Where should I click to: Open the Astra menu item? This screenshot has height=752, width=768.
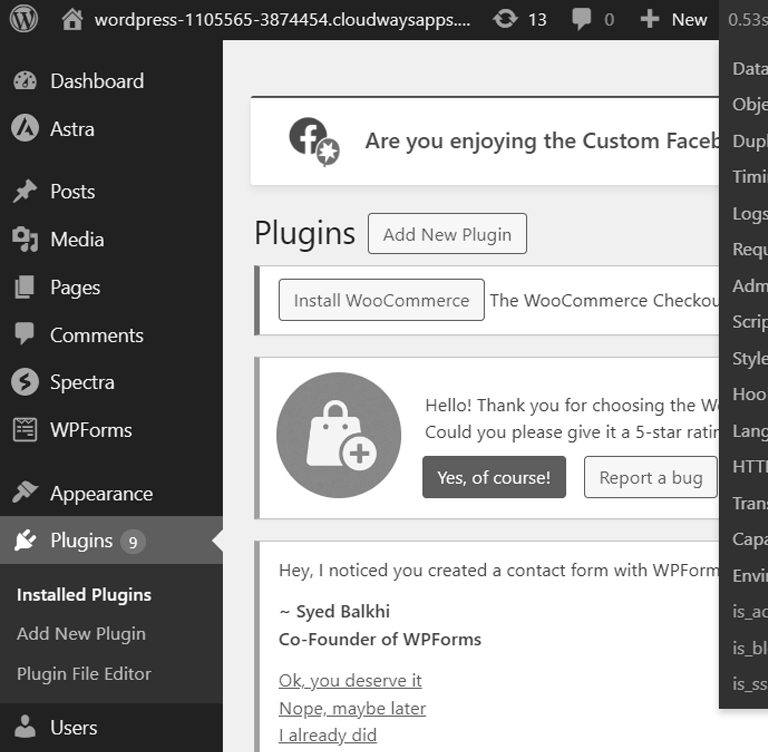pos(72,129)
